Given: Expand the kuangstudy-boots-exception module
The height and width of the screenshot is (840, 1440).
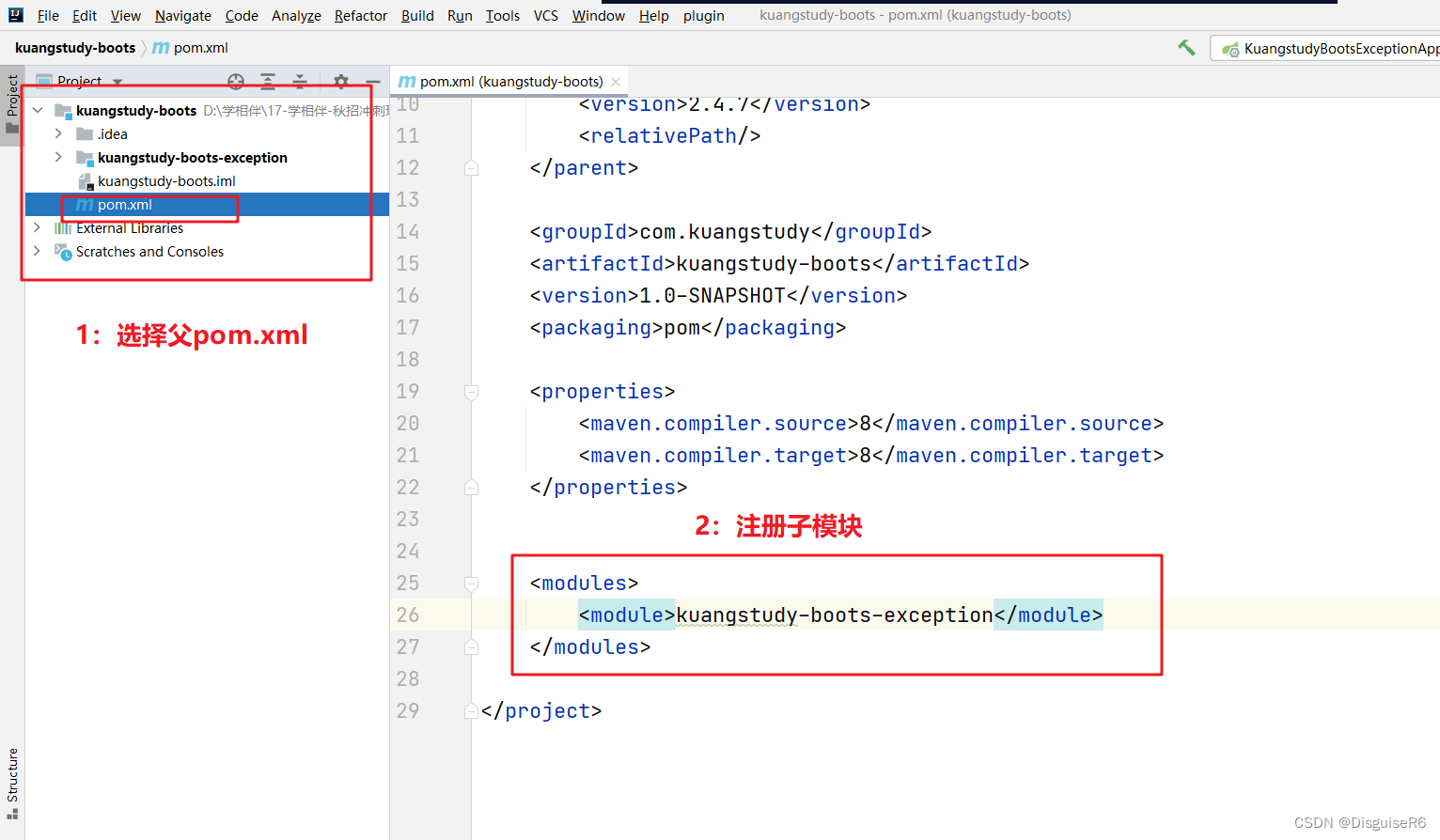Looking at the screenshot, I should pyautogui.click(x=58, y=157).
